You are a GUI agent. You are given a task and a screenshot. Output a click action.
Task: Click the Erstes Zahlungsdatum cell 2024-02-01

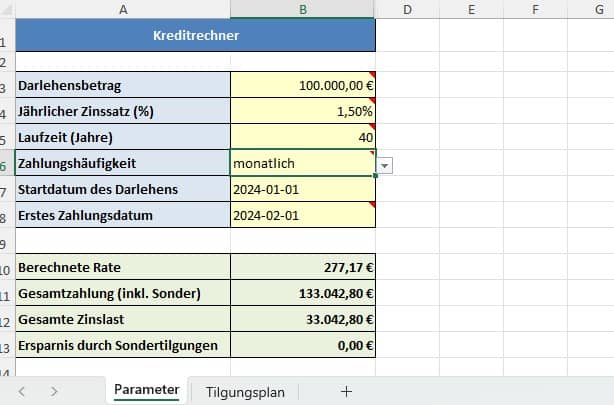pyautogui.click(x=302, y=215)
